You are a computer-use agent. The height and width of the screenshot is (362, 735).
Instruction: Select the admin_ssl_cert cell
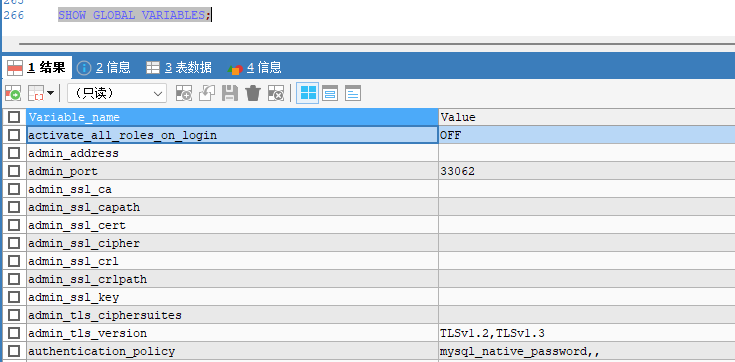click(x=232, y=225)
